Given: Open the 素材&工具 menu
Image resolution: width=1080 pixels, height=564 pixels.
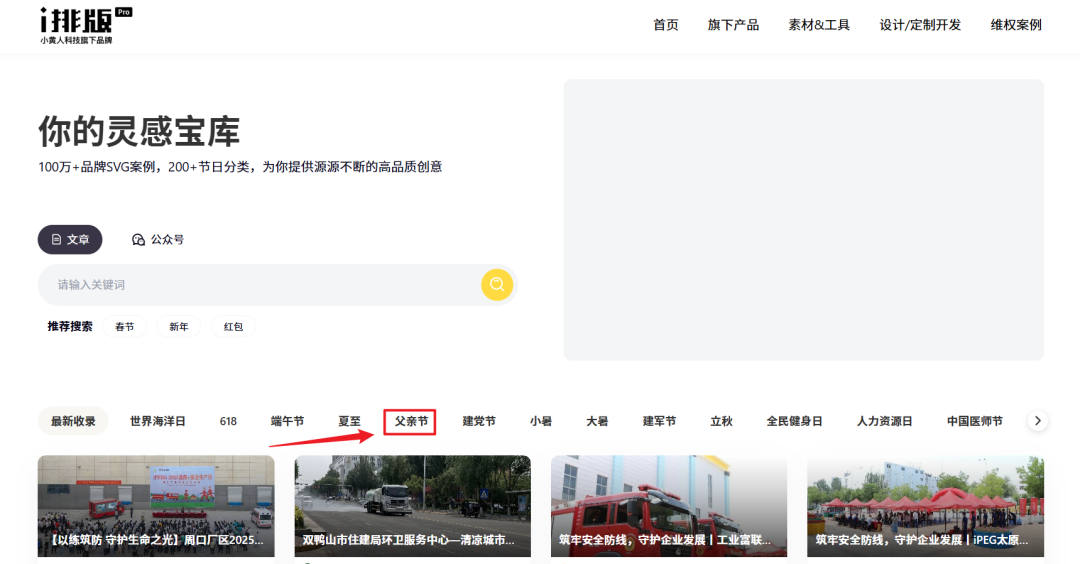Looking at the screenshot, I should click(819, 25).
